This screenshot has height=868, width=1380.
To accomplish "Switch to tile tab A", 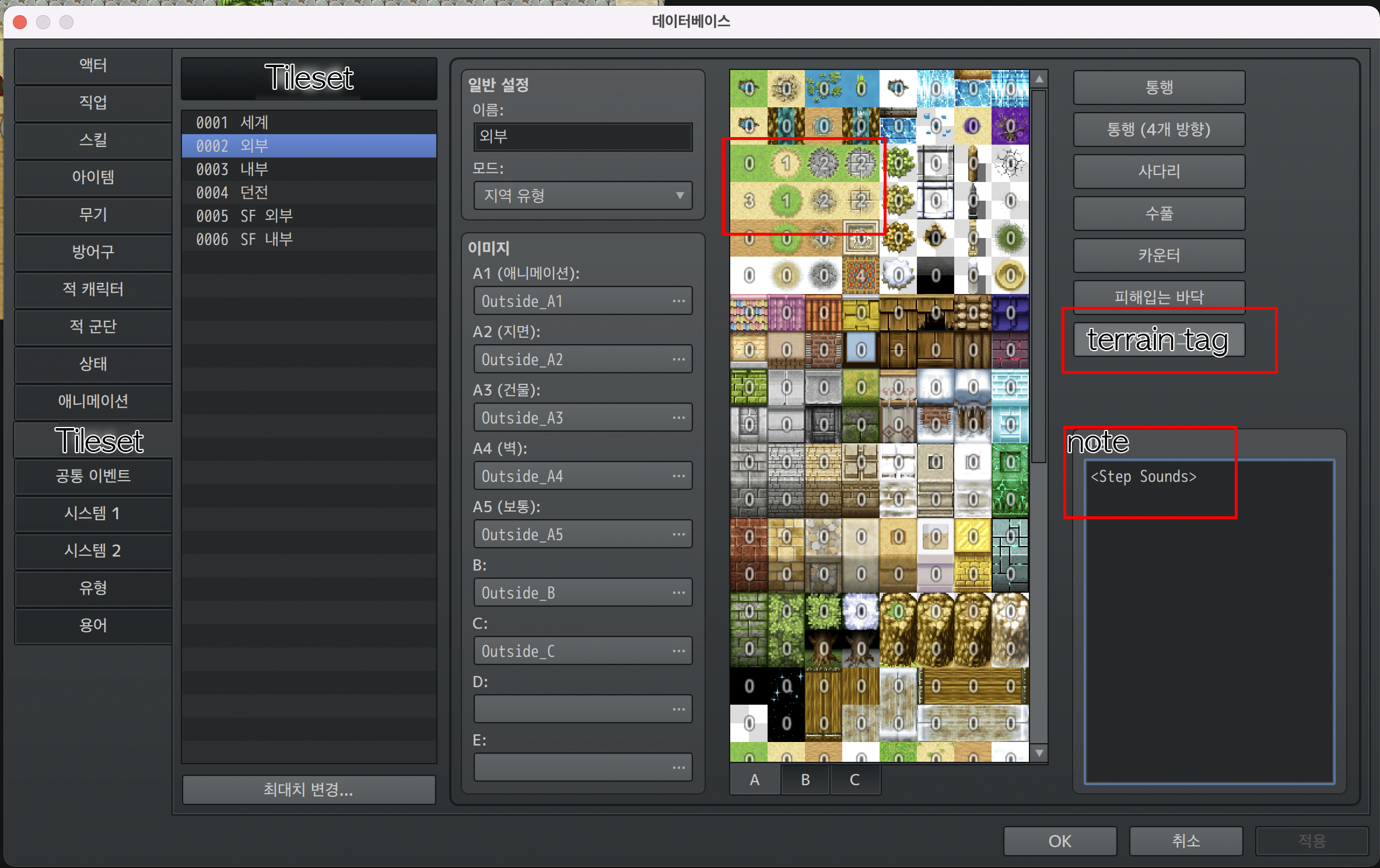I will coord(755,780).
